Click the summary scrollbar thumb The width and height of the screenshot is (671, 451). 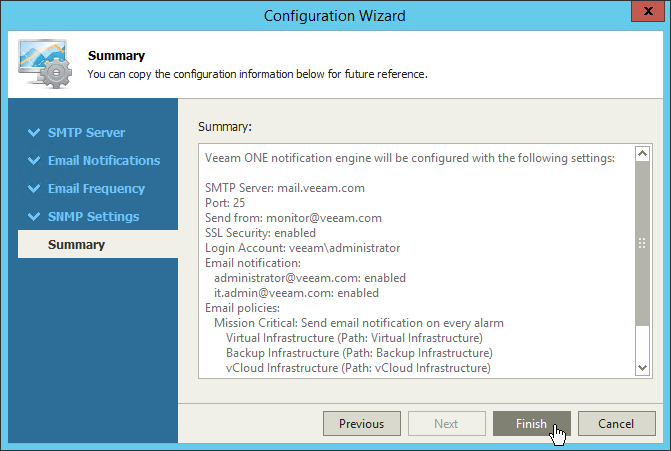coord(643,243)
